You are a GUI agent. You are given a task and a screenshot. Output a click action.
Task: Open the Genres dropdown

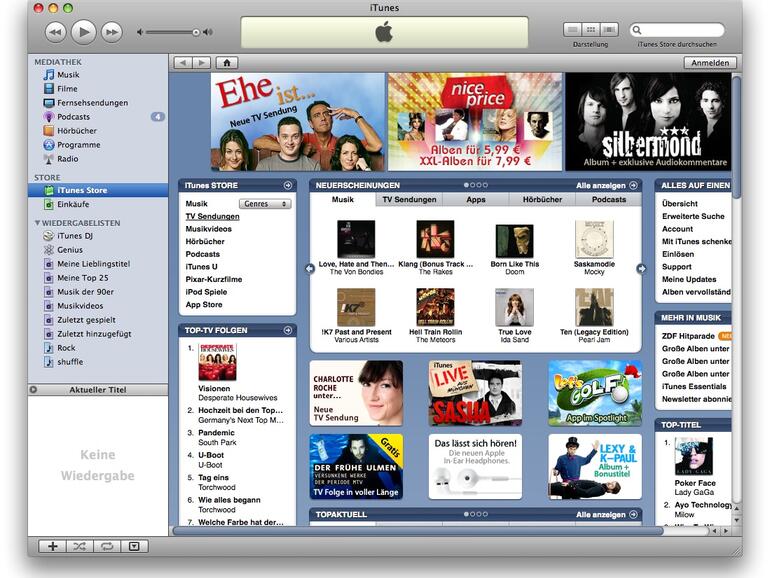[265, 204]
